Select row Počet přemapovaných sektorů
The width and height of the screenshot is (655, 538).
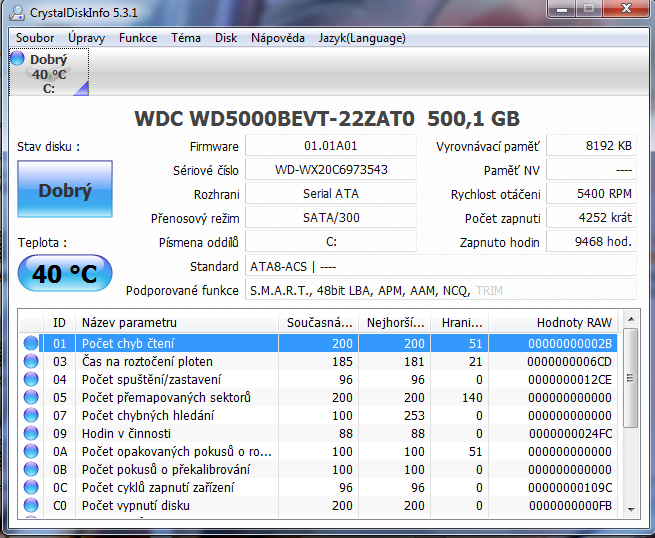click(320, 397)
